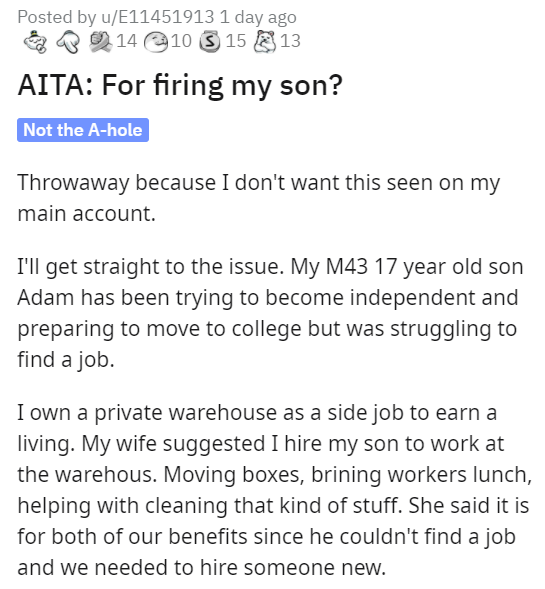545x589 pixels.
Task: Click the smiling face award count 10
Action: coord(181,41)
